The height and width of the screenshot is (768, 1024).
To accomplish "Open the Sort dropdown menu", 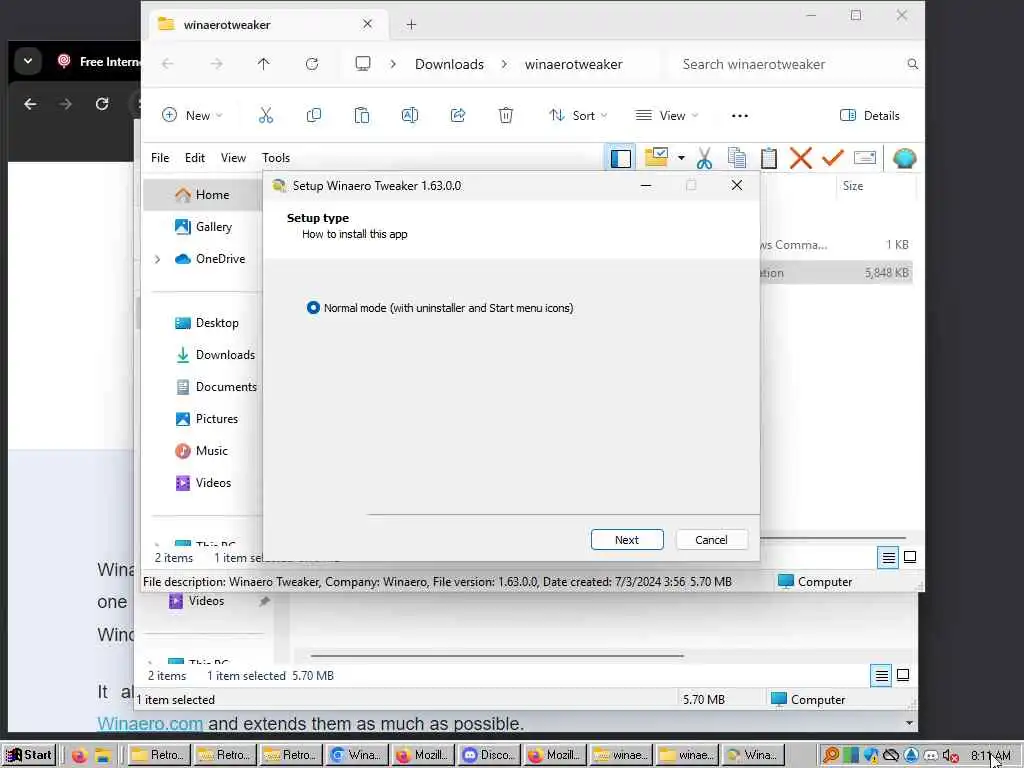I will [578, 116].
